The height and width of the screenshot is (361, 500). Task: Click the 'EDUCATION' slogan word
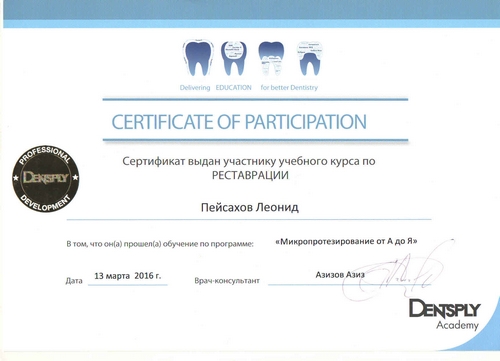coord(233,88)
